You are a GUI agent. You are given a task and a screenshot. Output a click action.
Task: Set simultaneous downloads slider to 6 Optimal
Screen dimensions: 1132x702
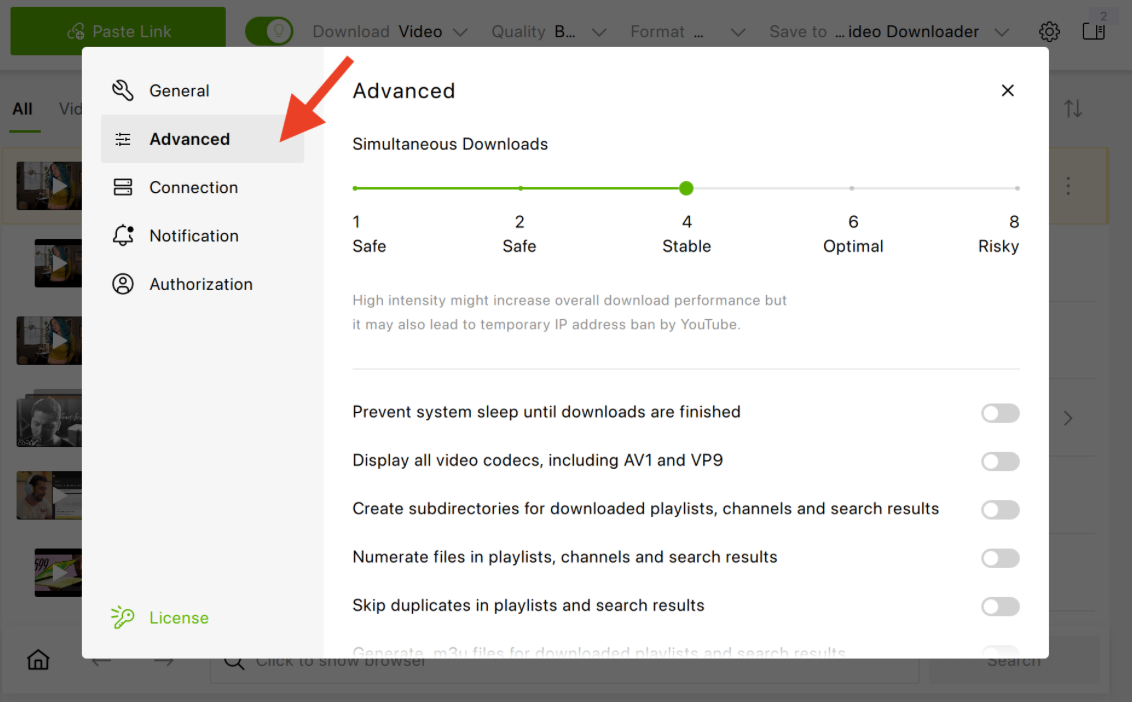click(x=852, y=188)
